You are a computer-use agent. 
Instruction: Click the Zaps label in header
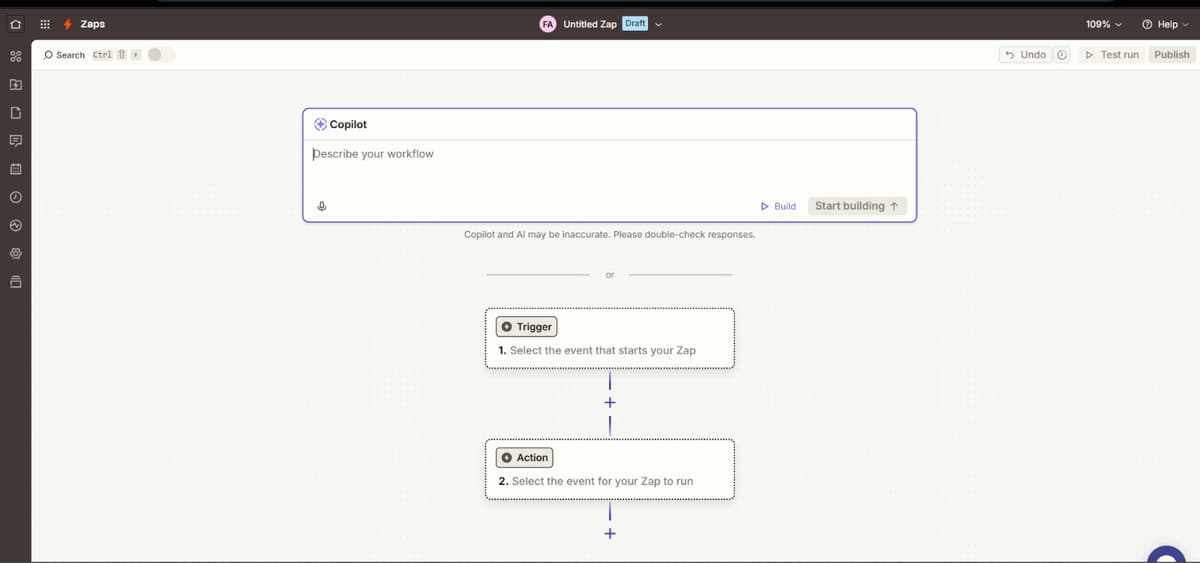point(92,24)
